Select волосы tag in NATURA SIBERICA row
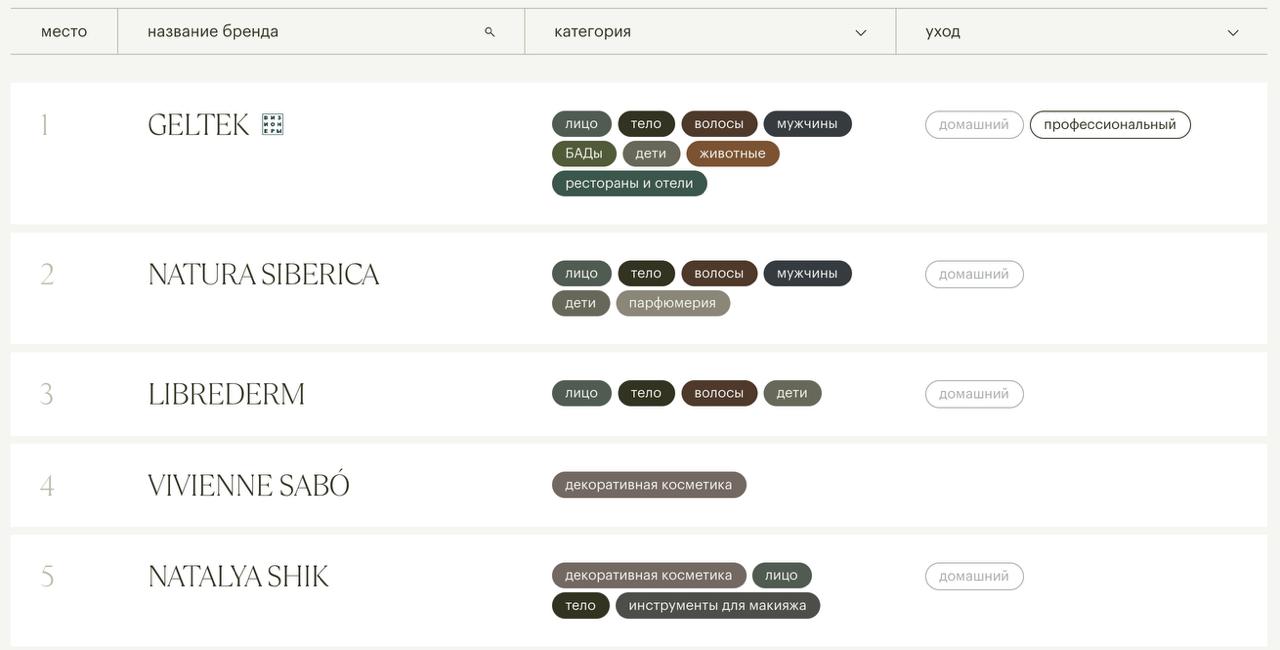1280x650 pixels. [719, 274]
